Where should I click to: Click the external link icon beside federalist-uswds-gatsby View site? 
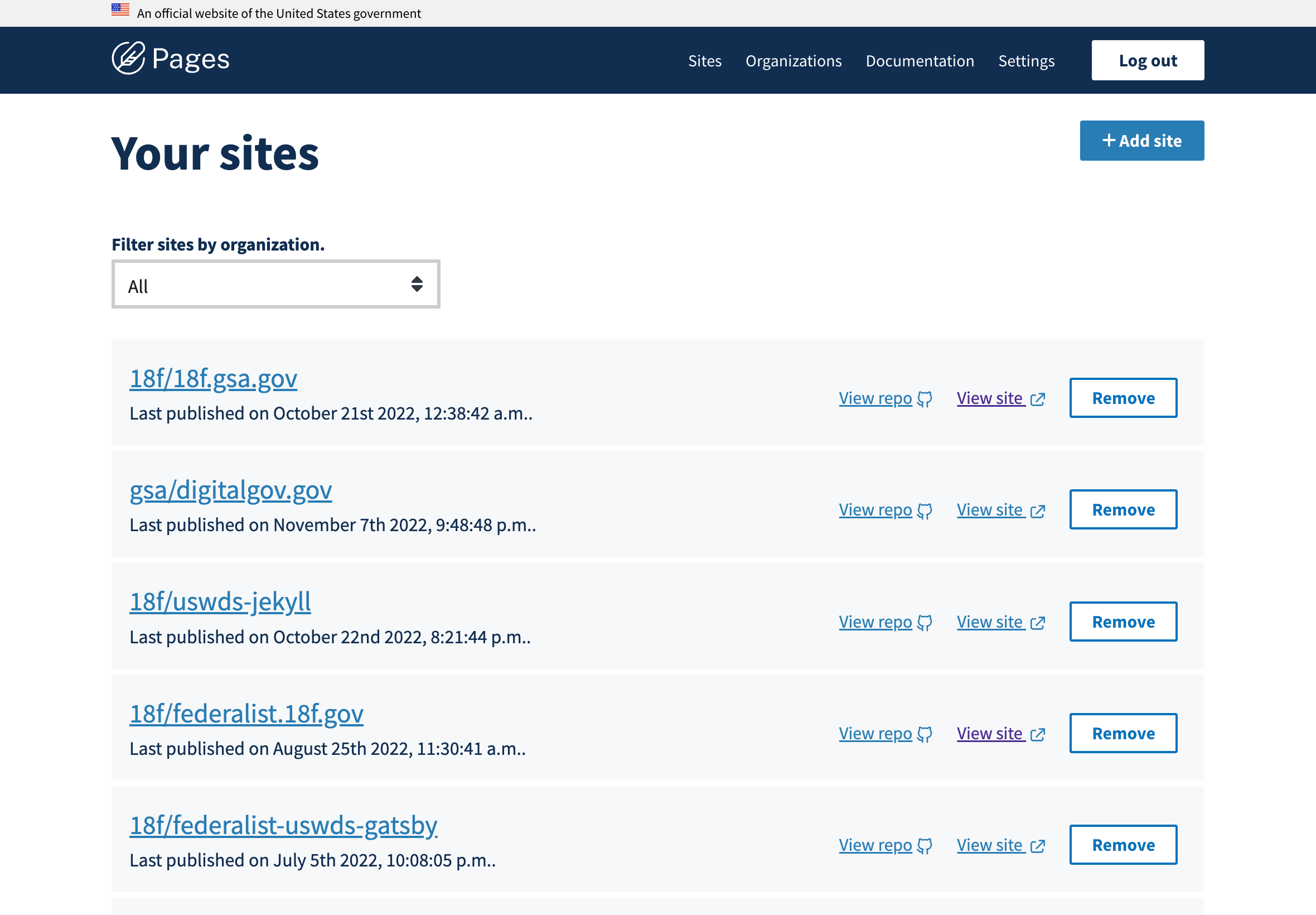pyautogui.click(x=1038, y=847)
